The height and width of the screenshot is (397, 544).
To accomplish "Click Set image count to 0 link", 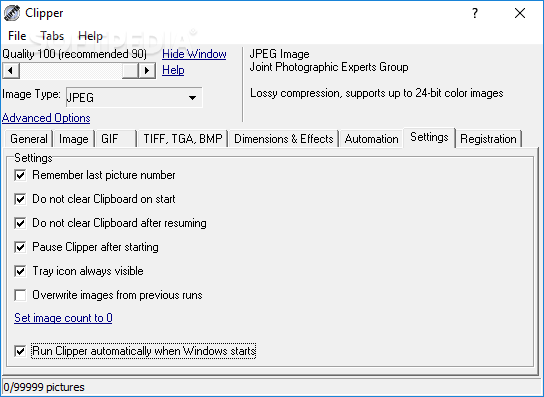I will (x=63, y=318).
